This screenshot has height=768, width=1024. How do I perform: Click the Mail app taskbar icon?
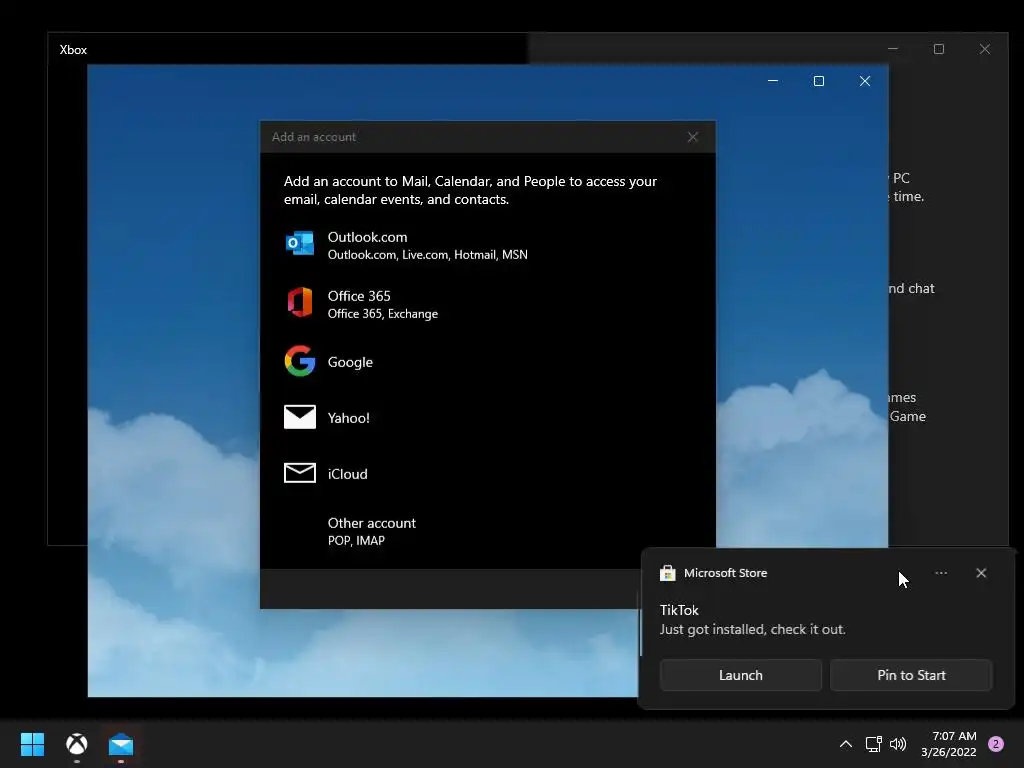121,744
